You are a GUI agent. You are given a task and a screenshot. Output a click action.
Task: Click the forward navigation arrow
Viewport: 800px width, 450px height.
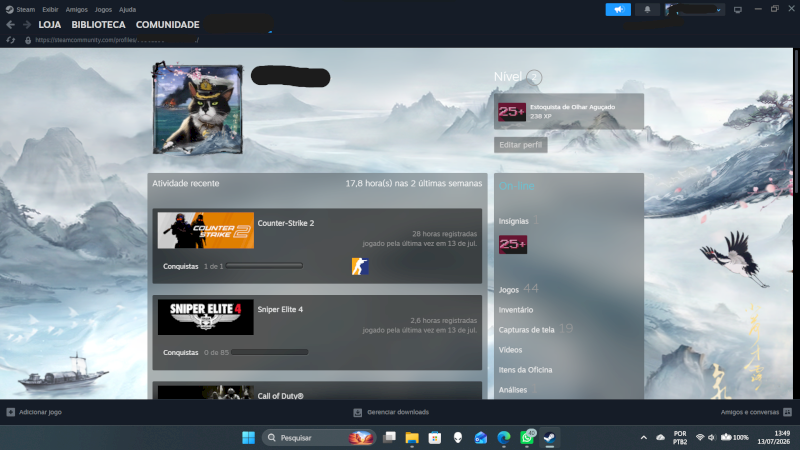point(27,24)
